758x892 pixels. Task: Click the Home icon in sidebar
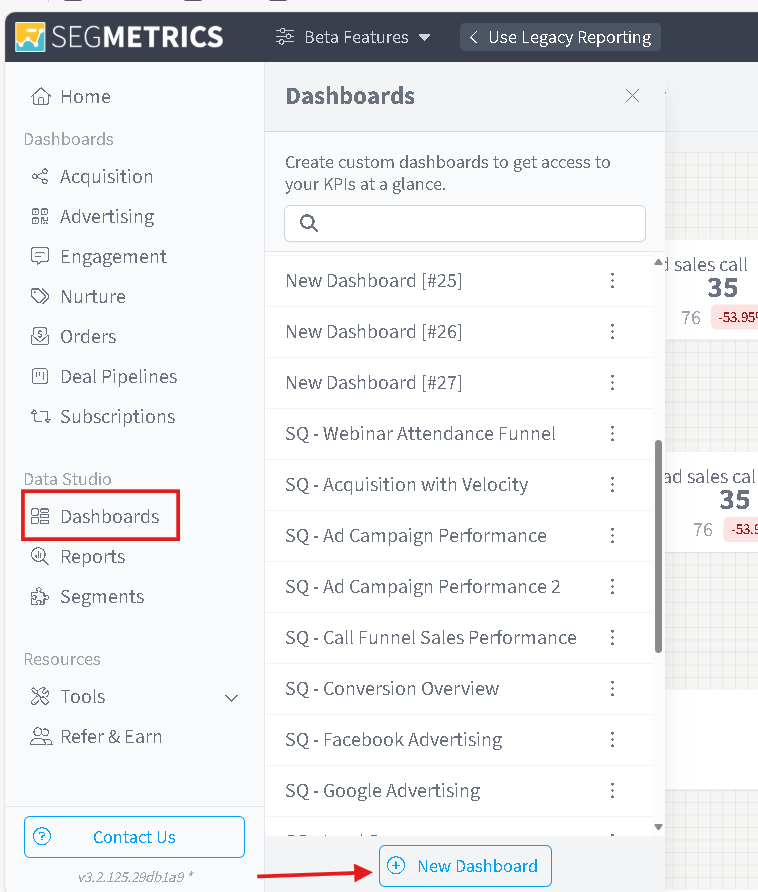40,97
